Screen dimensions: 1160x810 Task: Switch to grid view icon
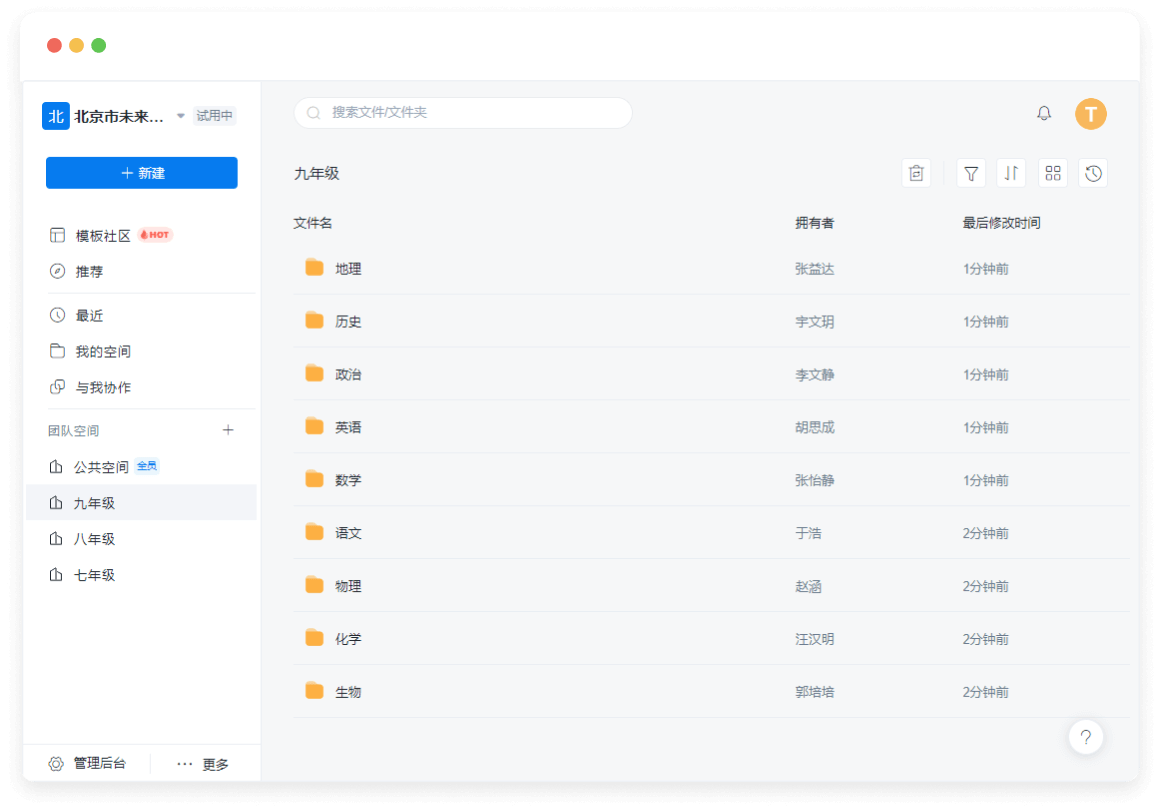coord(1052,173)
